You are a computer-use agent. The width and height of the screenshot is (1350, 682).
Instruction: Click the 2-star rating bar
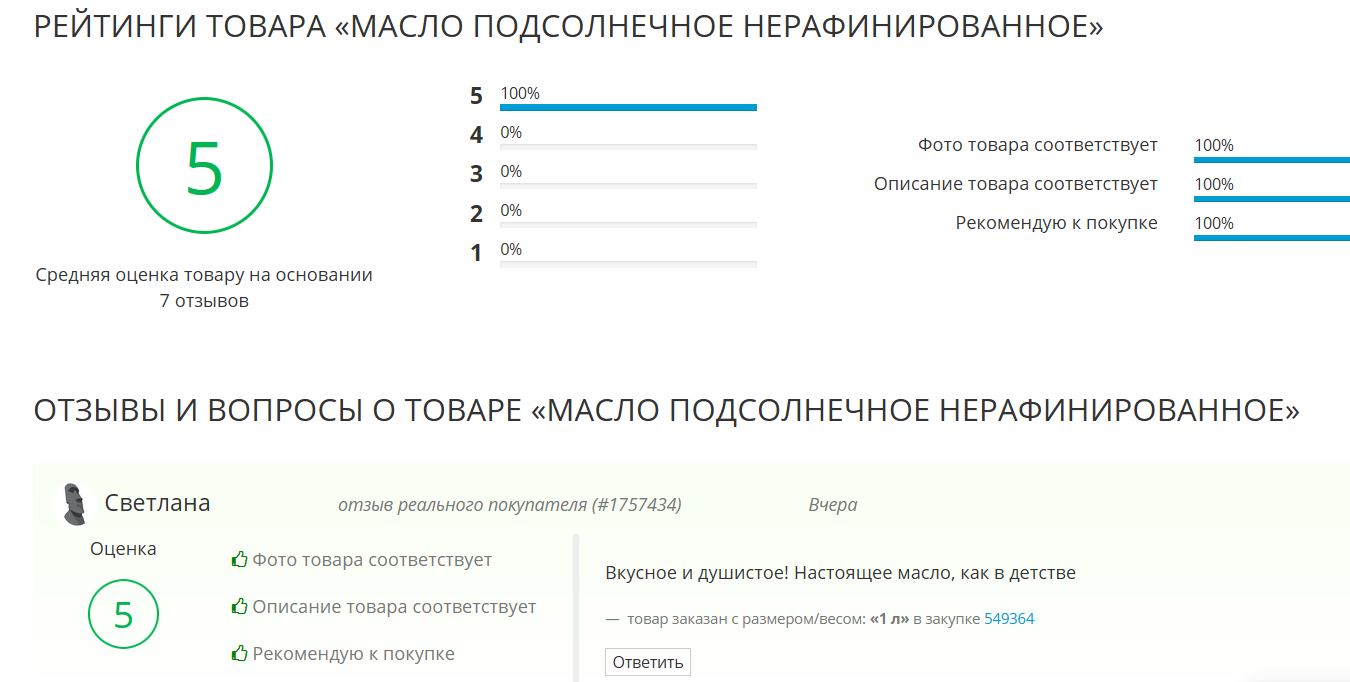(628, 224)
